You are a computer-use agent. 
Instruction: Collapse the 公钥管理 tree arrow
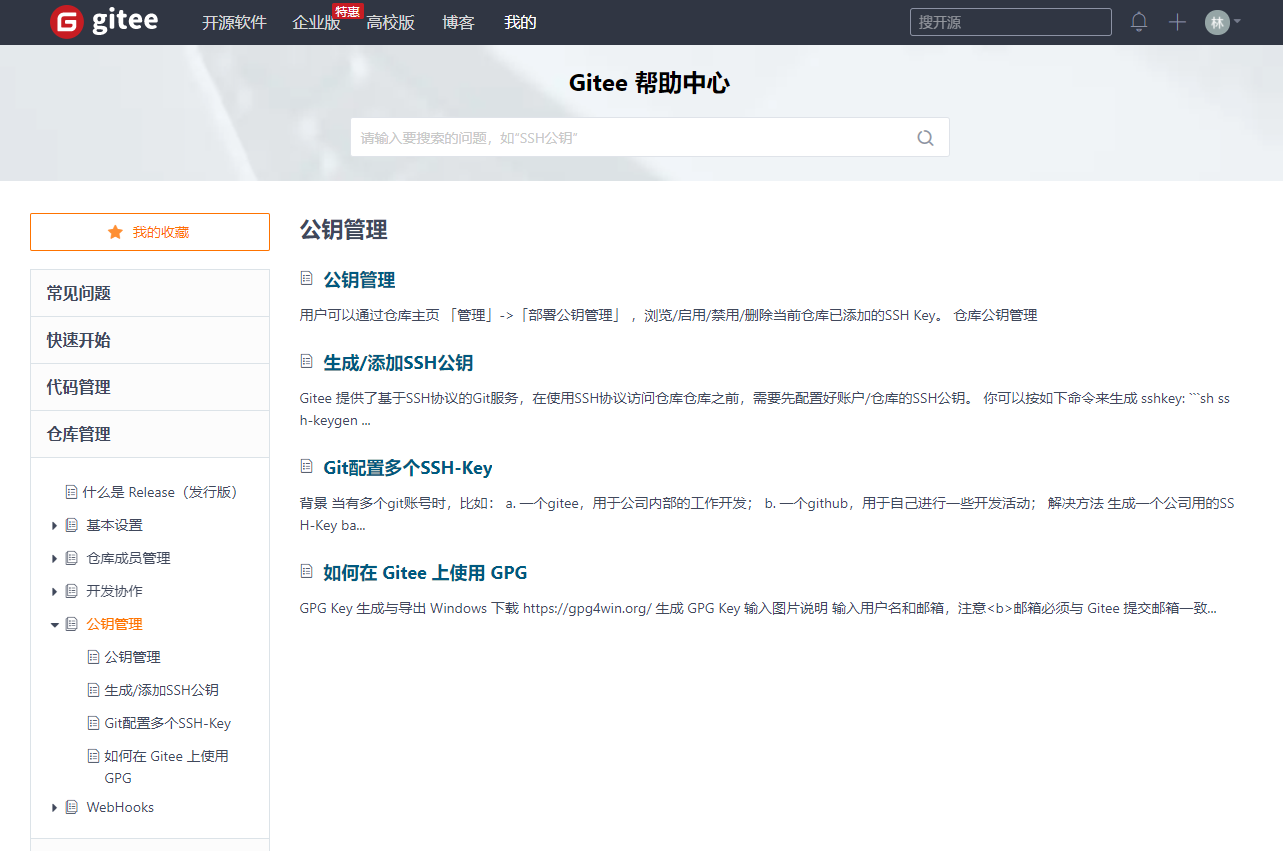54,624
